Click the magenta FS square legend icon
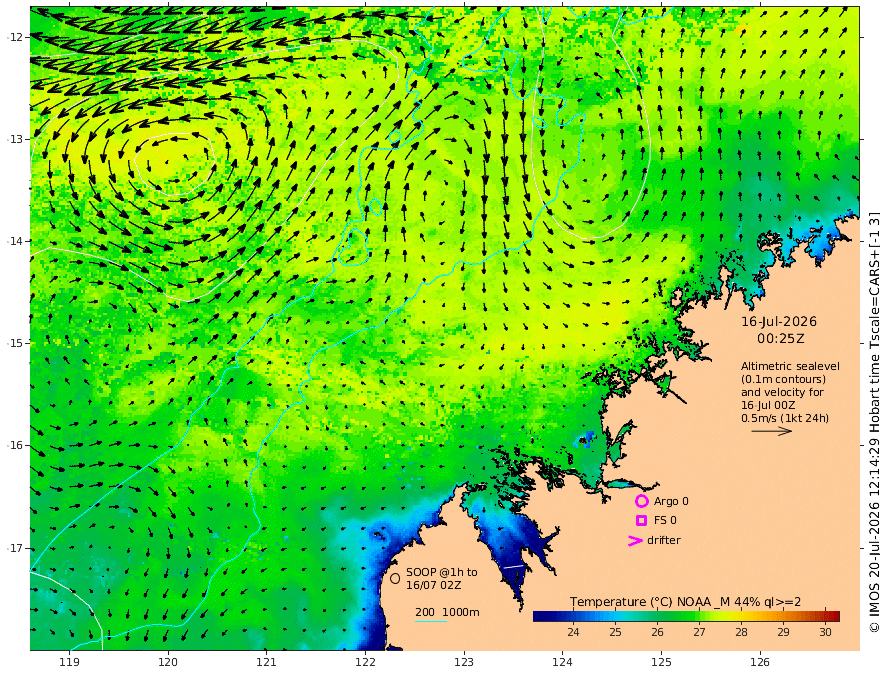The width and height of the screenshot is (880, 680). point(641,521)
